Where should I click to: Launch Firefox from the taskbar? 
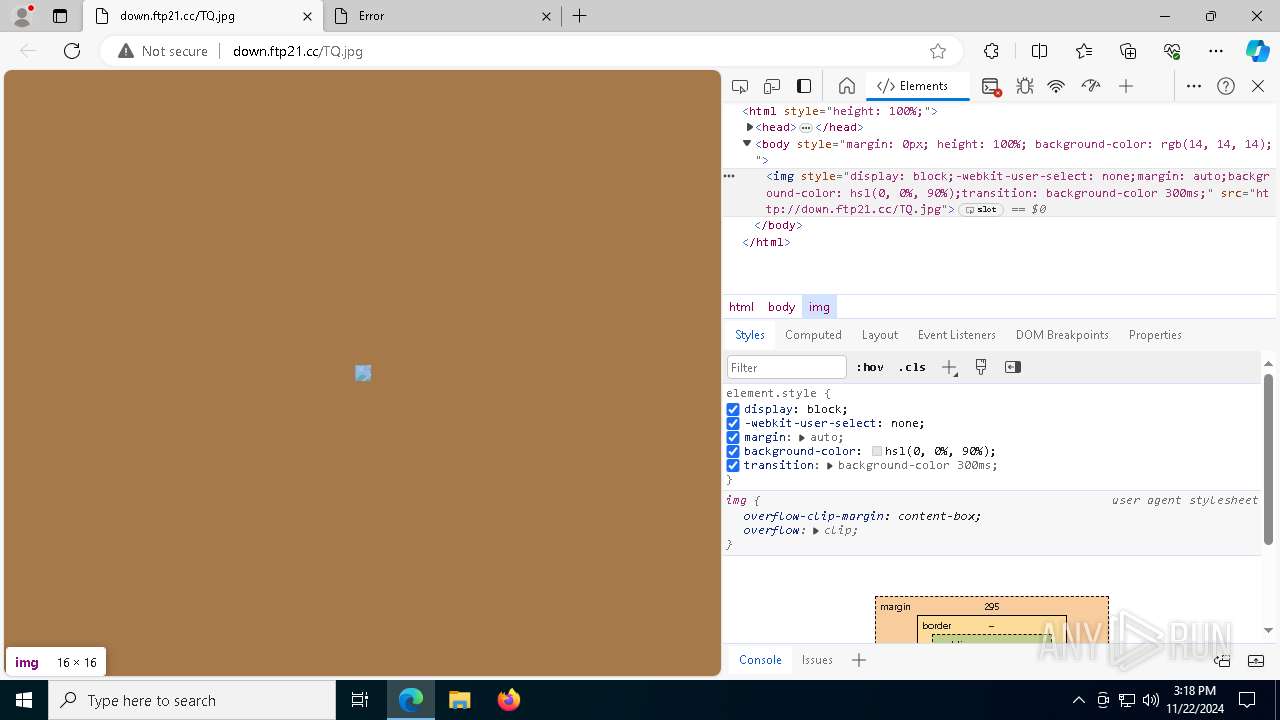tap(508, 700)
